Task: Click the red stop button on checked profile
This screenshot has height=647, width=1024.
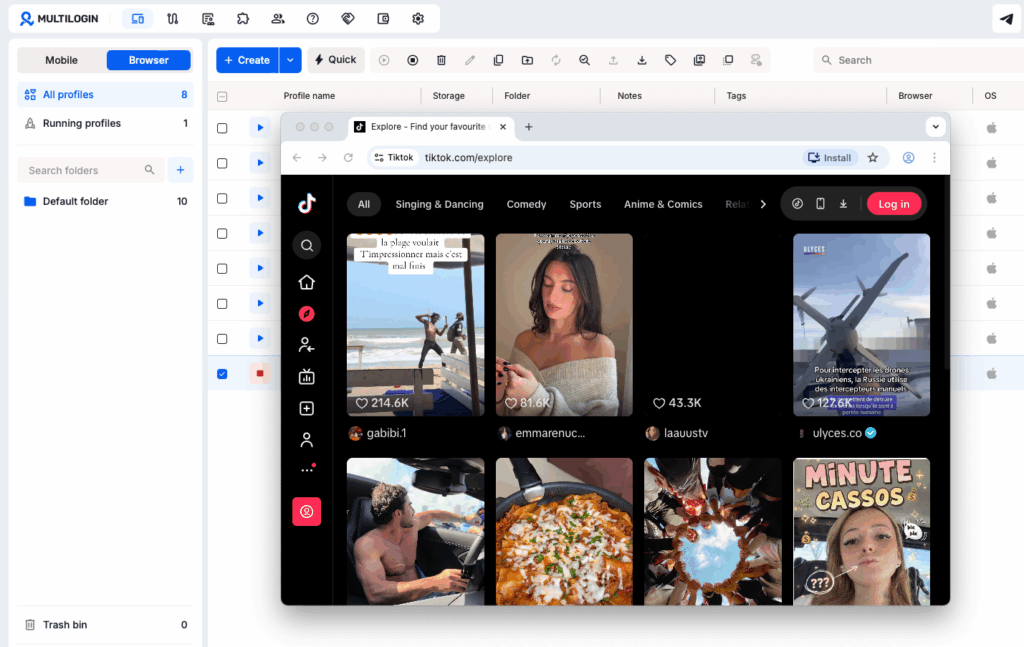Action: point(260,374)
